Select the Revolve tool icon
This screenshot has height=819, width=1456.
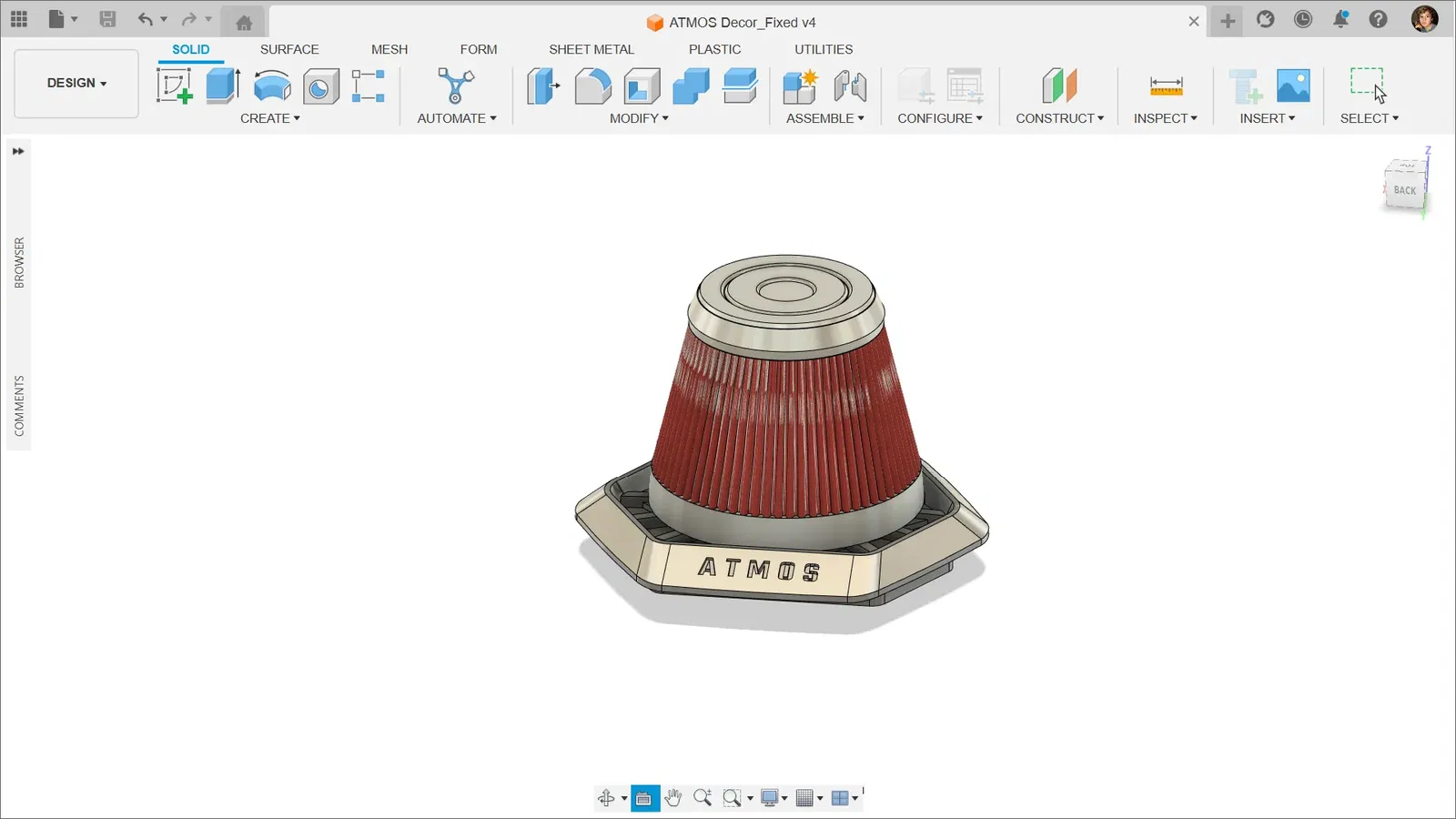tap(272, 86)
